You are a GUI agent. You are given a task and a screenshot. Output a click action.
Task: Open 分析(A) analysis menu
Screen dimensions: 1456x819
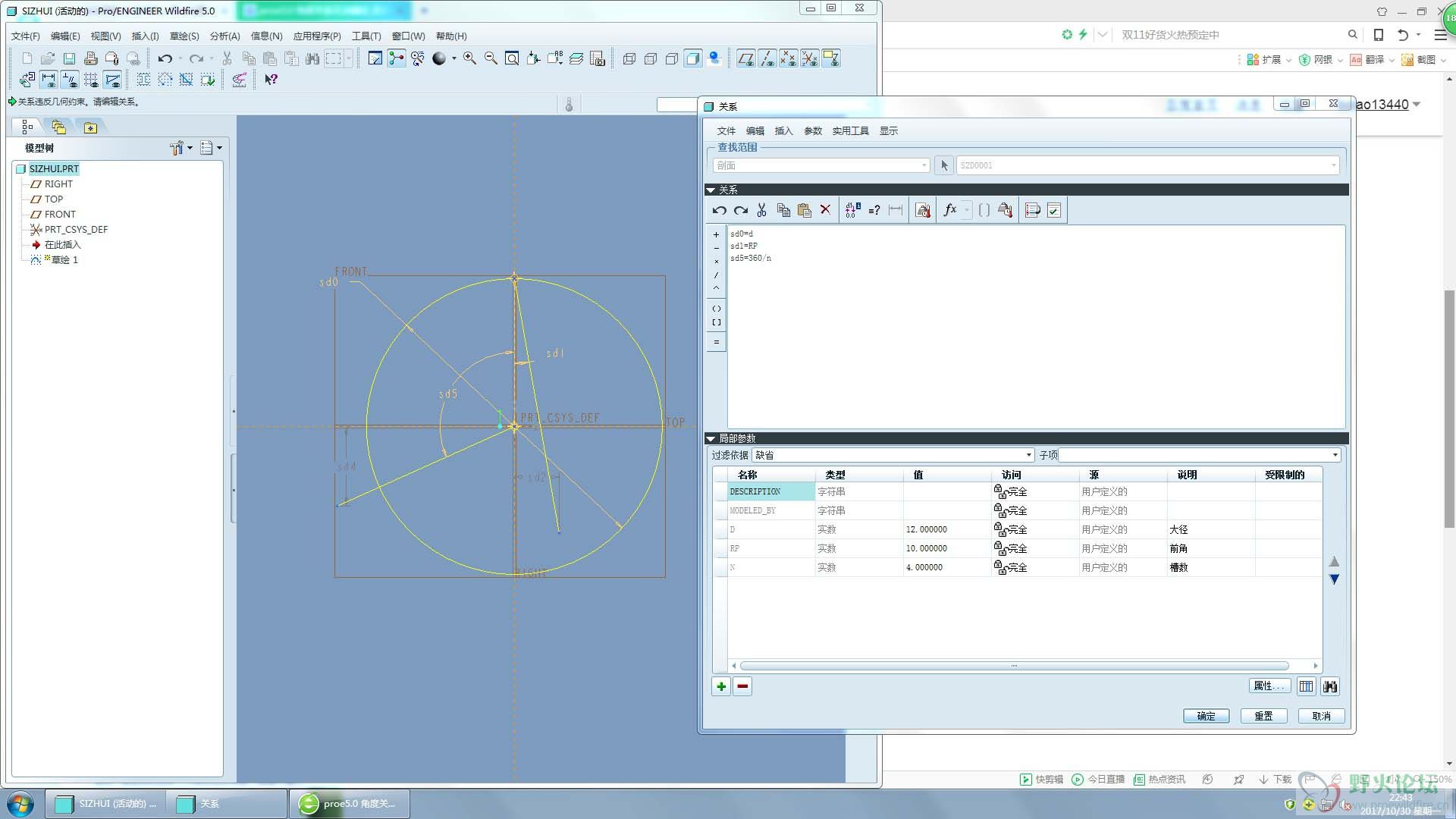(x=224, y=36)
